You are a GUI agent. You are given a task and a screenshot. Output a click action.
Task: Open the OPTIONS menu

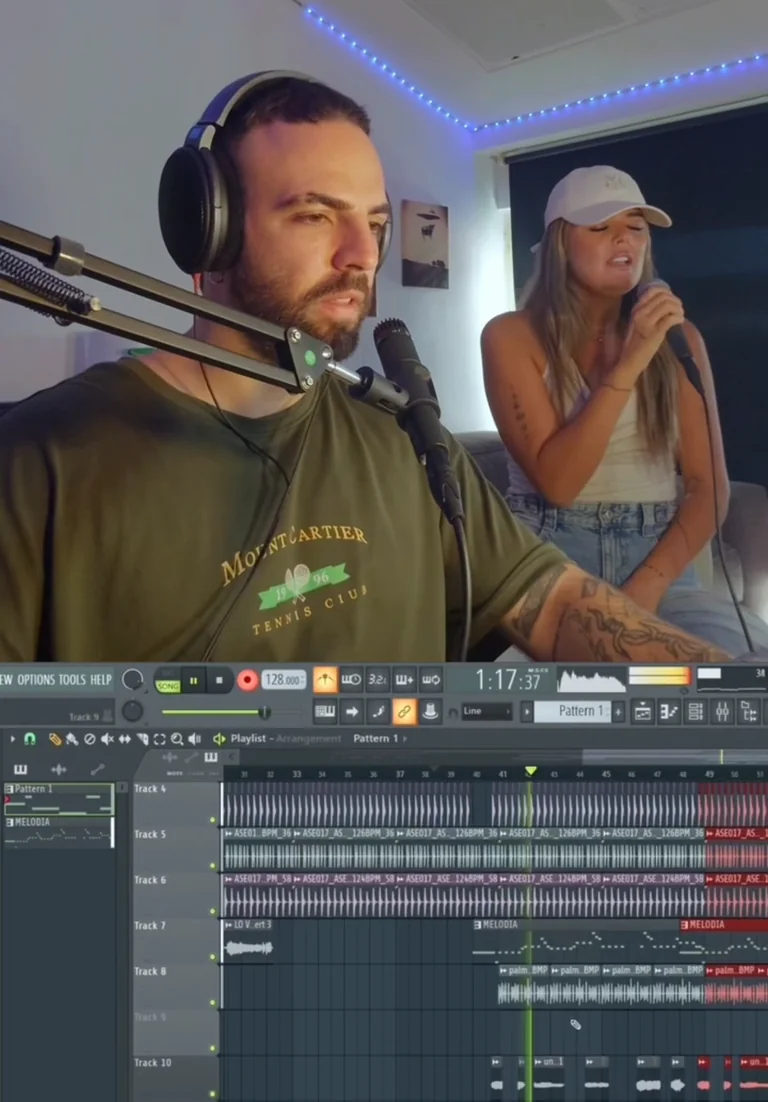tap(36, 680)
